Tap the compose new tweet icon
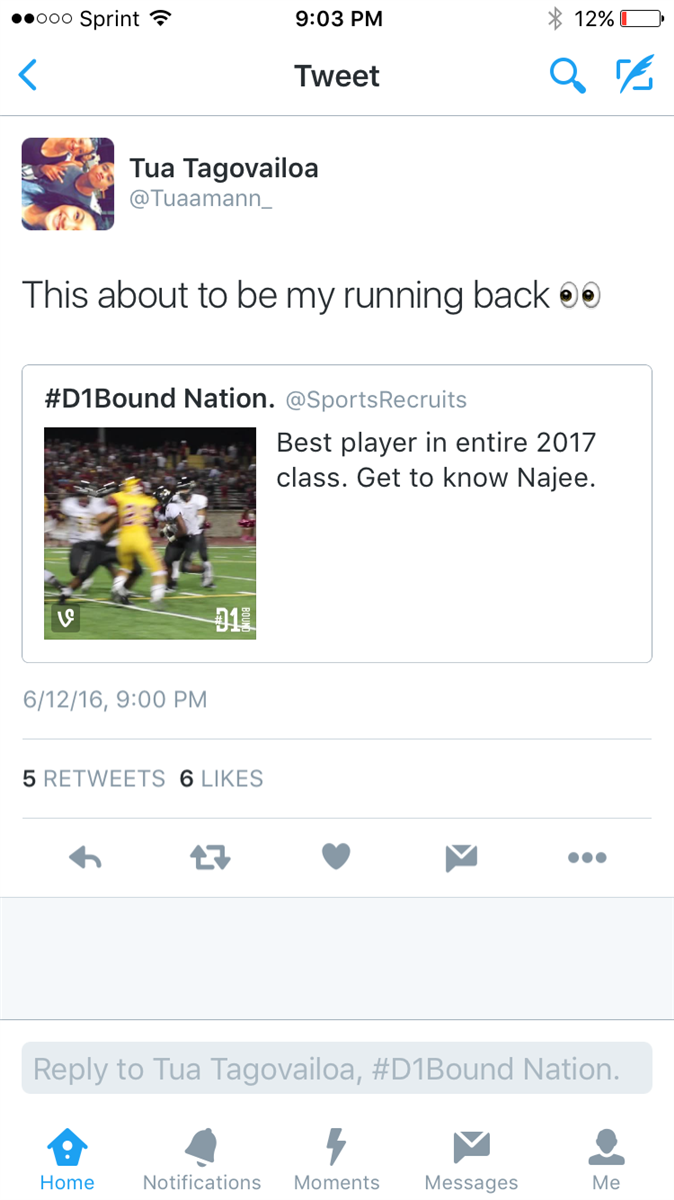This screenshot has height=1200, width=674. click(x=634, y=76)
